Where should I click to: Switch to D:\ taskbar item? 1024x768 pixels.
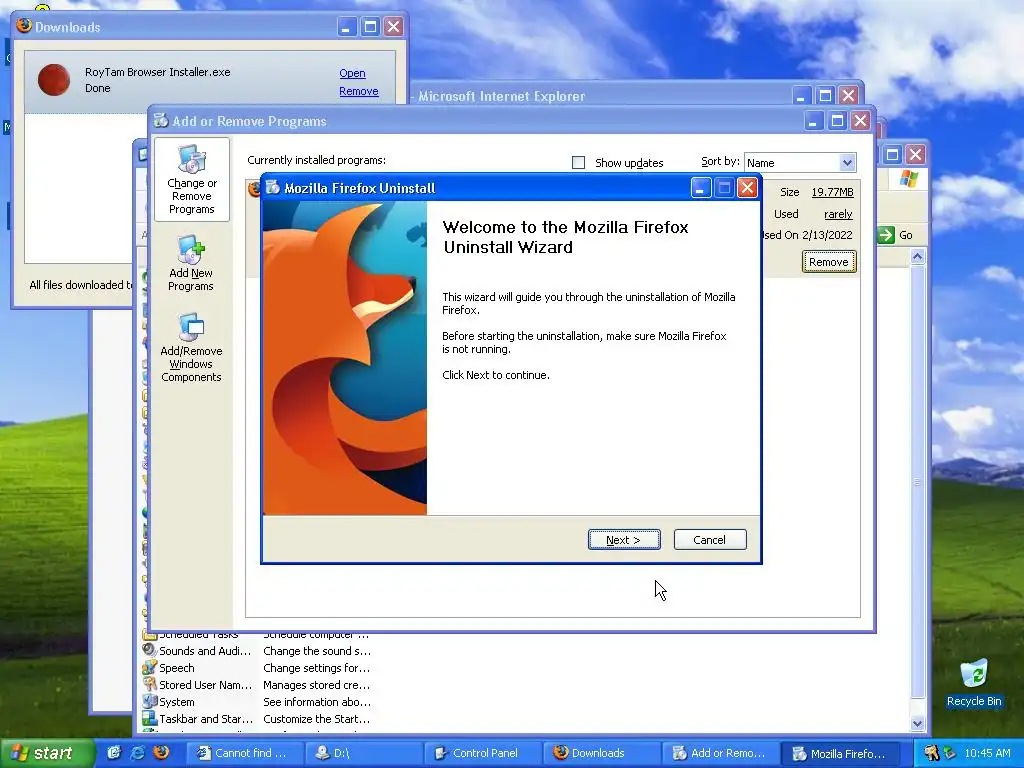point(364,753)
